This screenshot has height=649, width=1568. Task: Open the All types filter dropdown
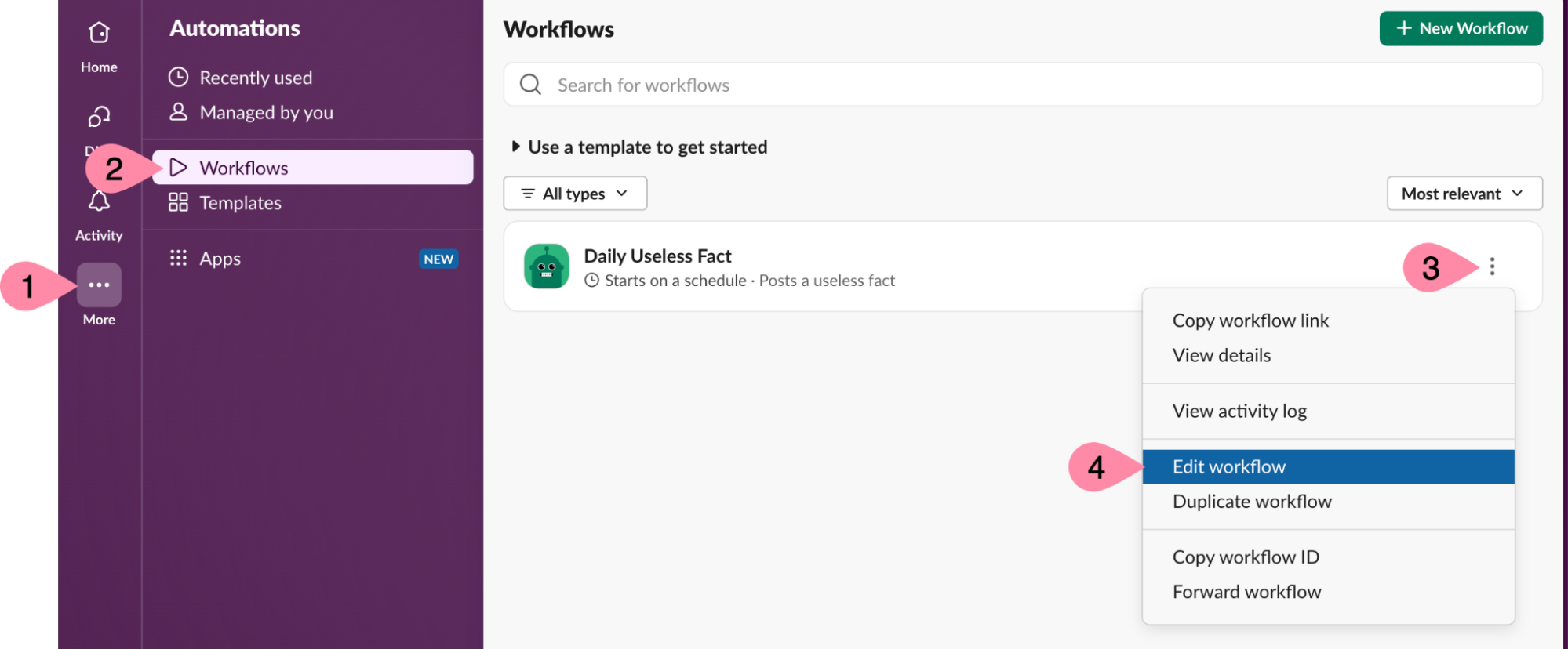[x=575, y=194]
